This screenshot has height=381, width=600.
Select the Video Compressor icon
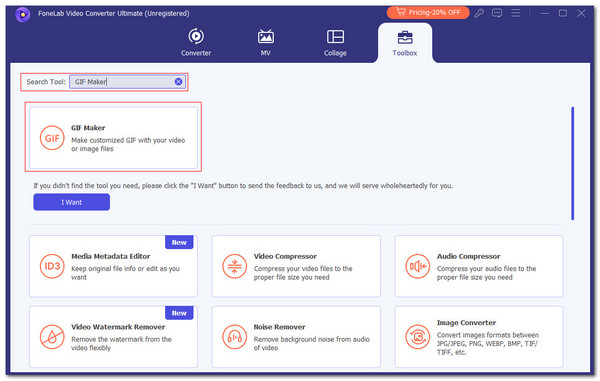pyautogui.click(x=235, y=266)
